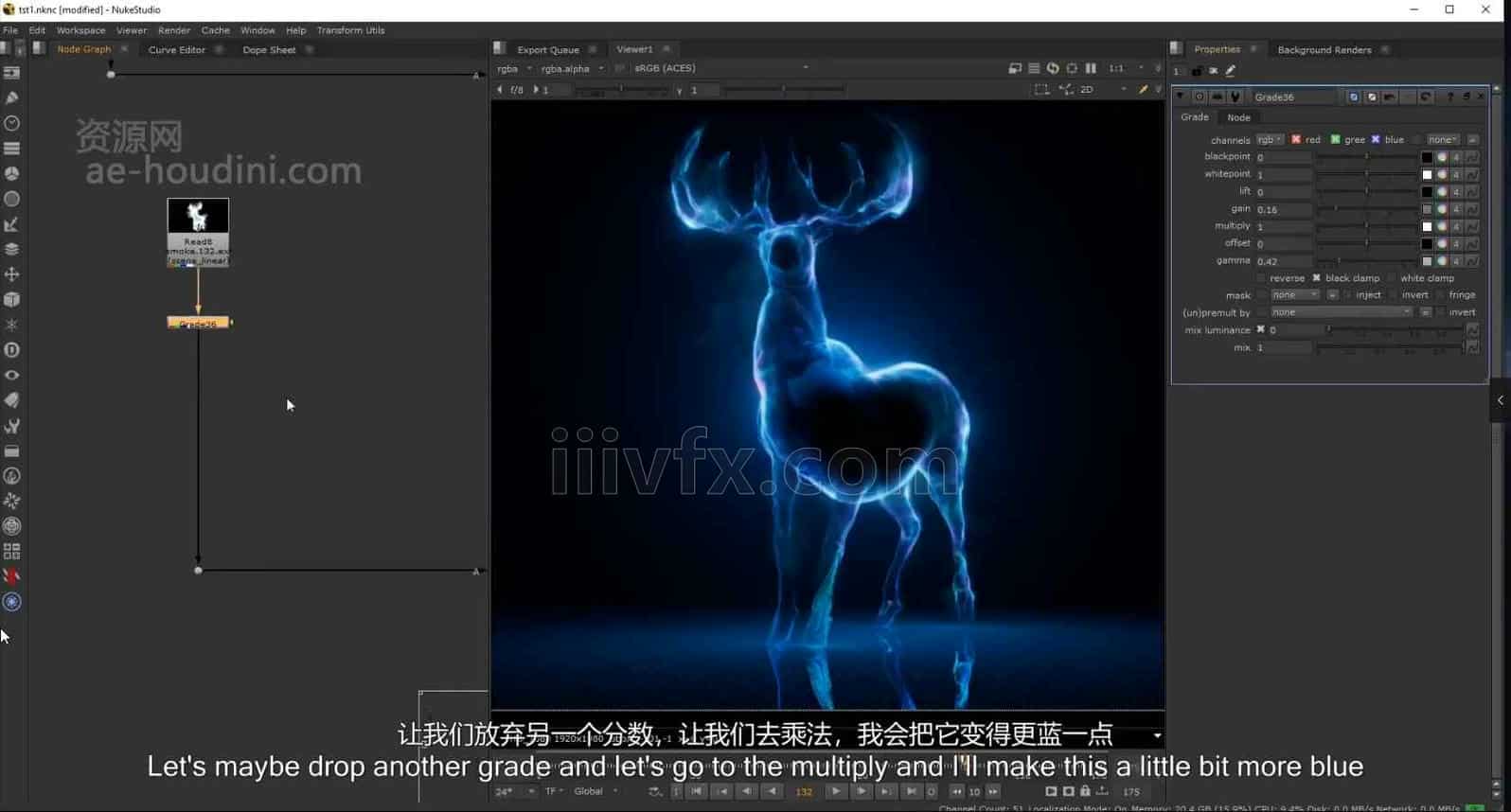Screen dimensions: 1511x812
Task: Open the ToolSets wrench icon
Action: coord(11,426)
